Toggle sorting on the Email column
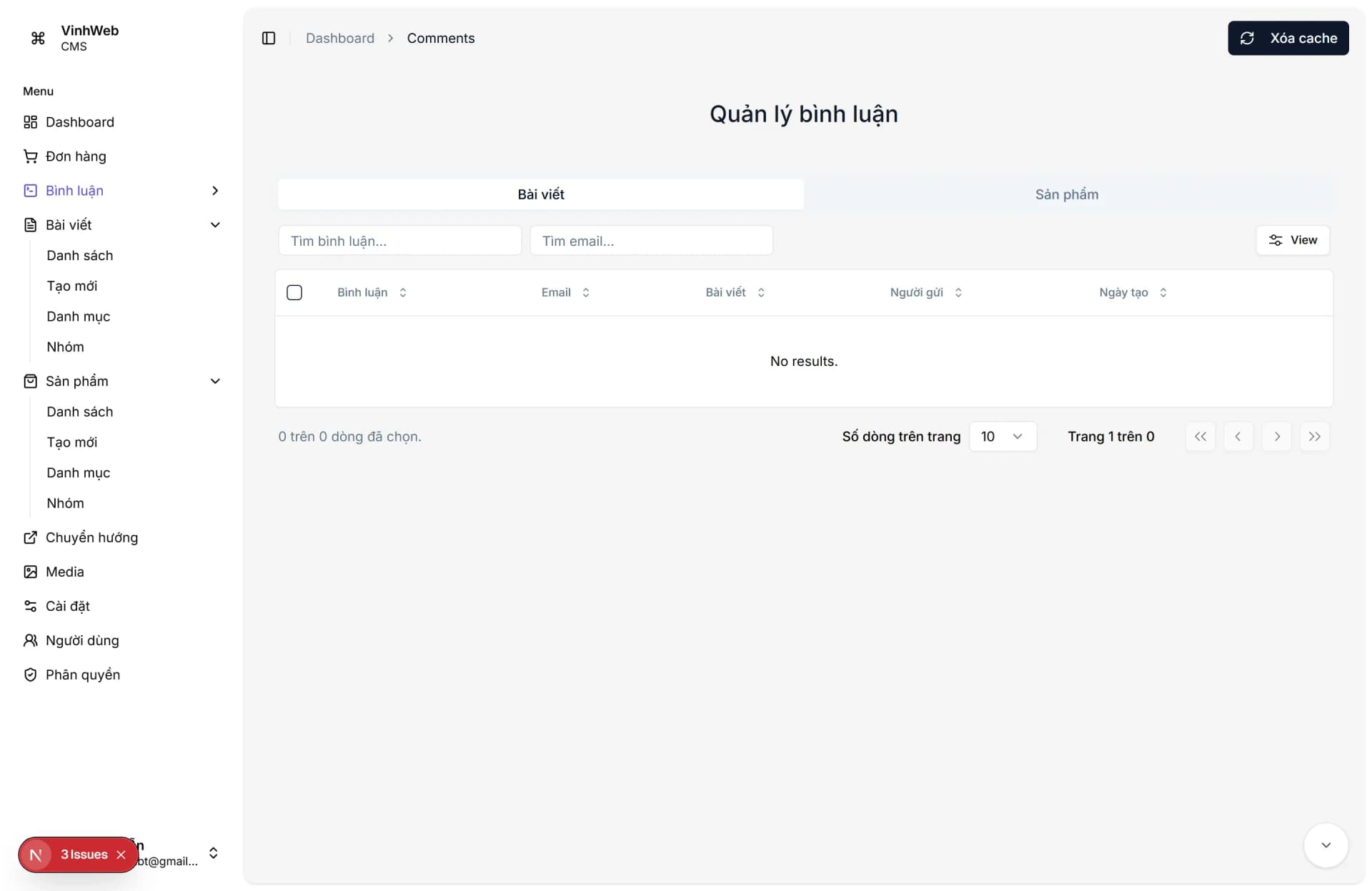1372x891 pixels. point(585,292)
